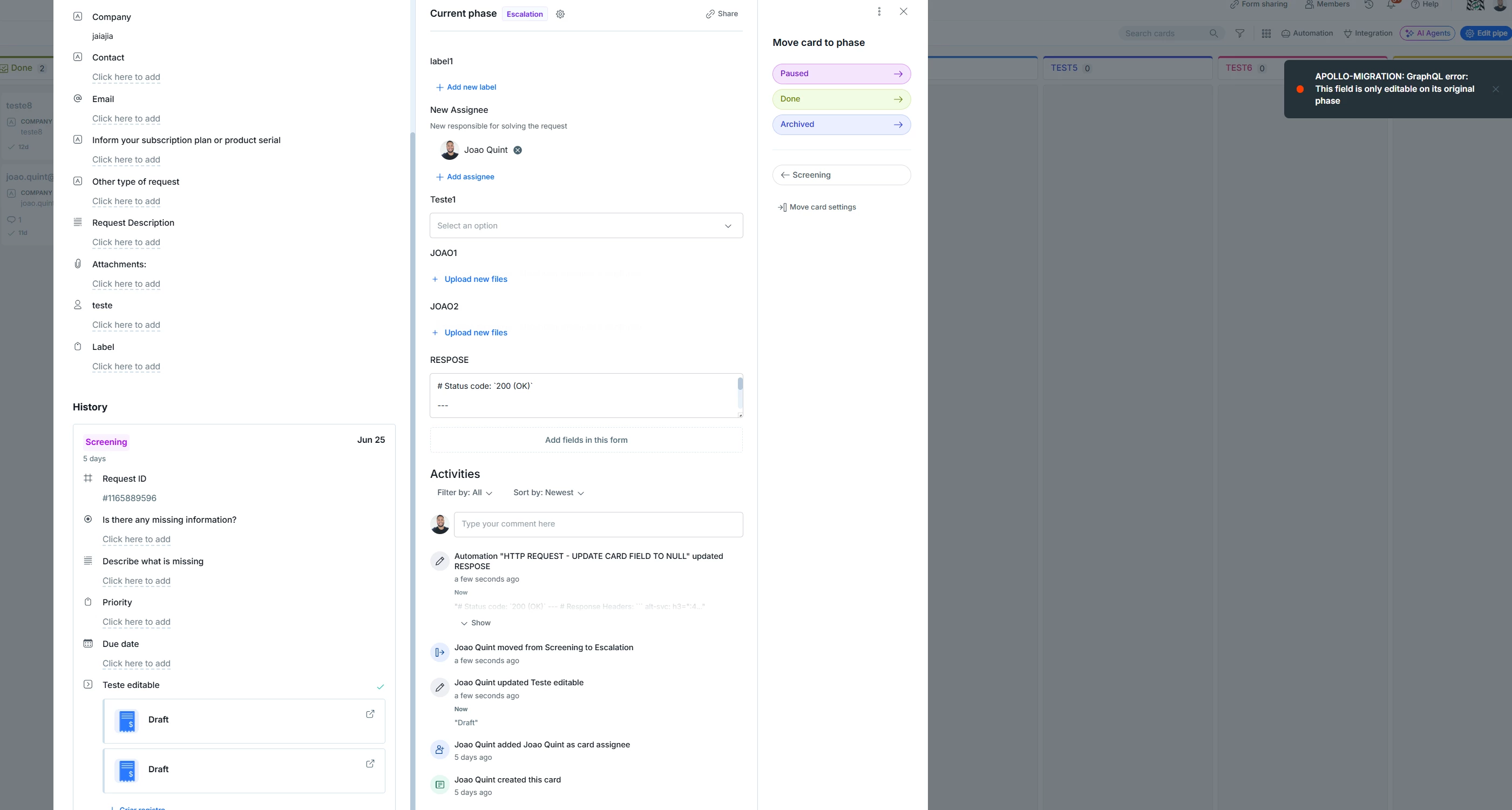
Task: Add Priority value in Screening history
Action: point(136,622)
